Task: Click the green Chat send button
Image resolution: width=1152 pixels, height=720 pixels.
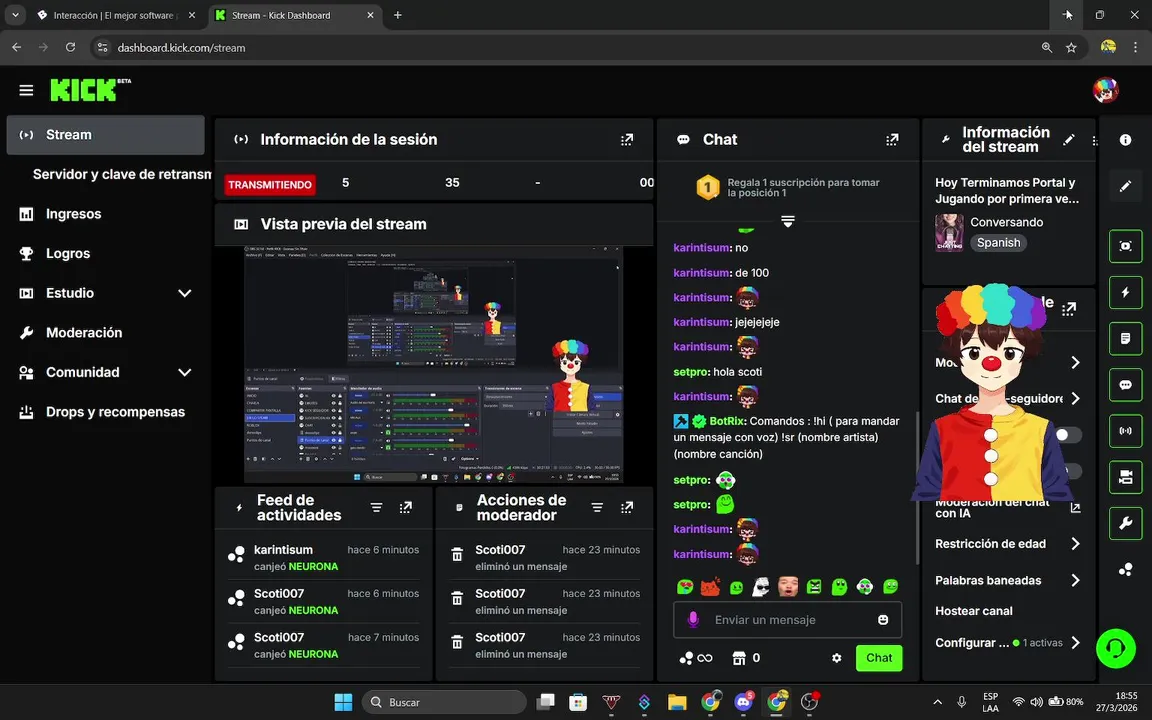Action: (x=879, y=658)
